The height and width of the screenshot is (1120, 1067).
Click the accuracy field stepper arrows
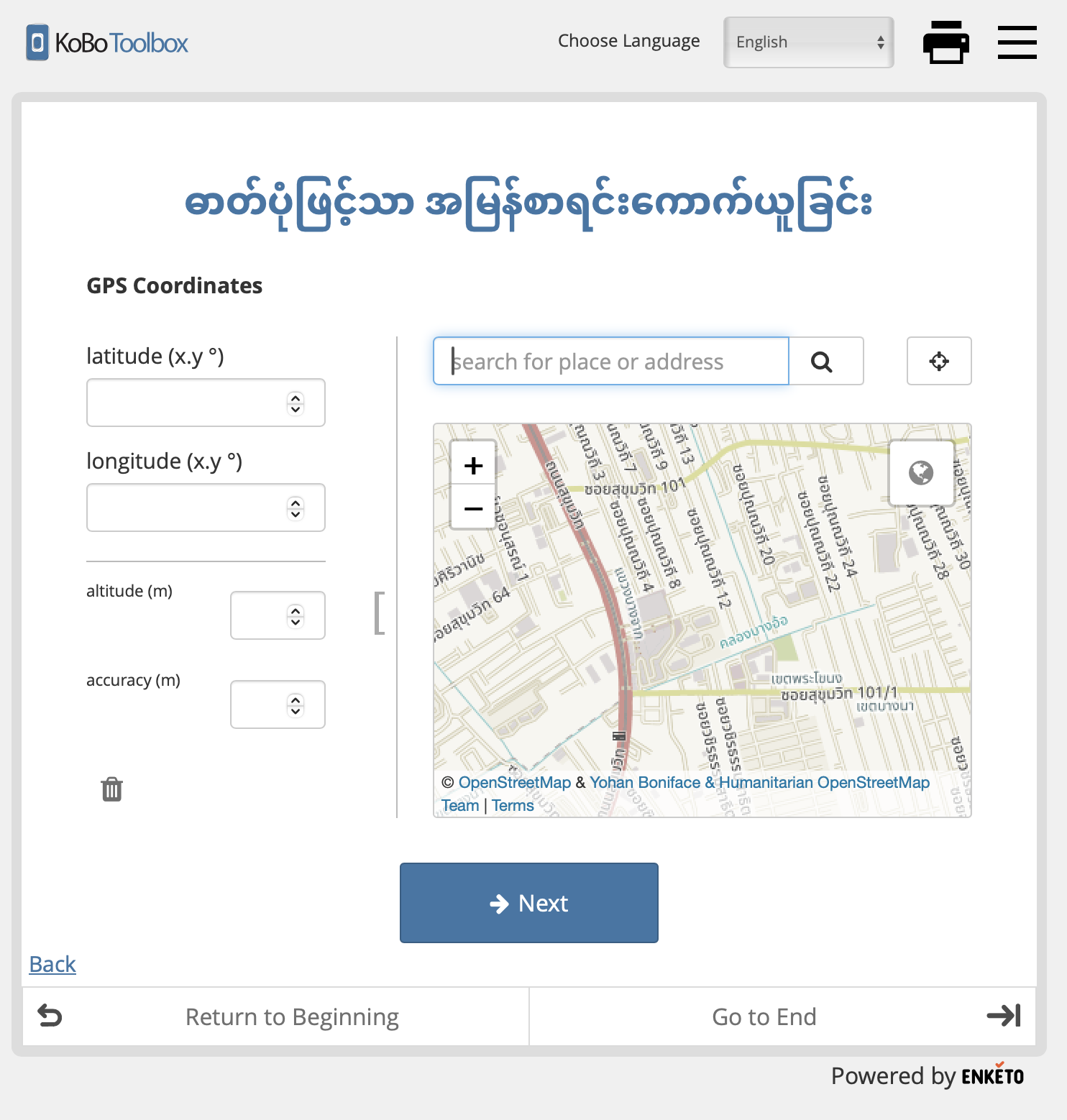point(296,705)
